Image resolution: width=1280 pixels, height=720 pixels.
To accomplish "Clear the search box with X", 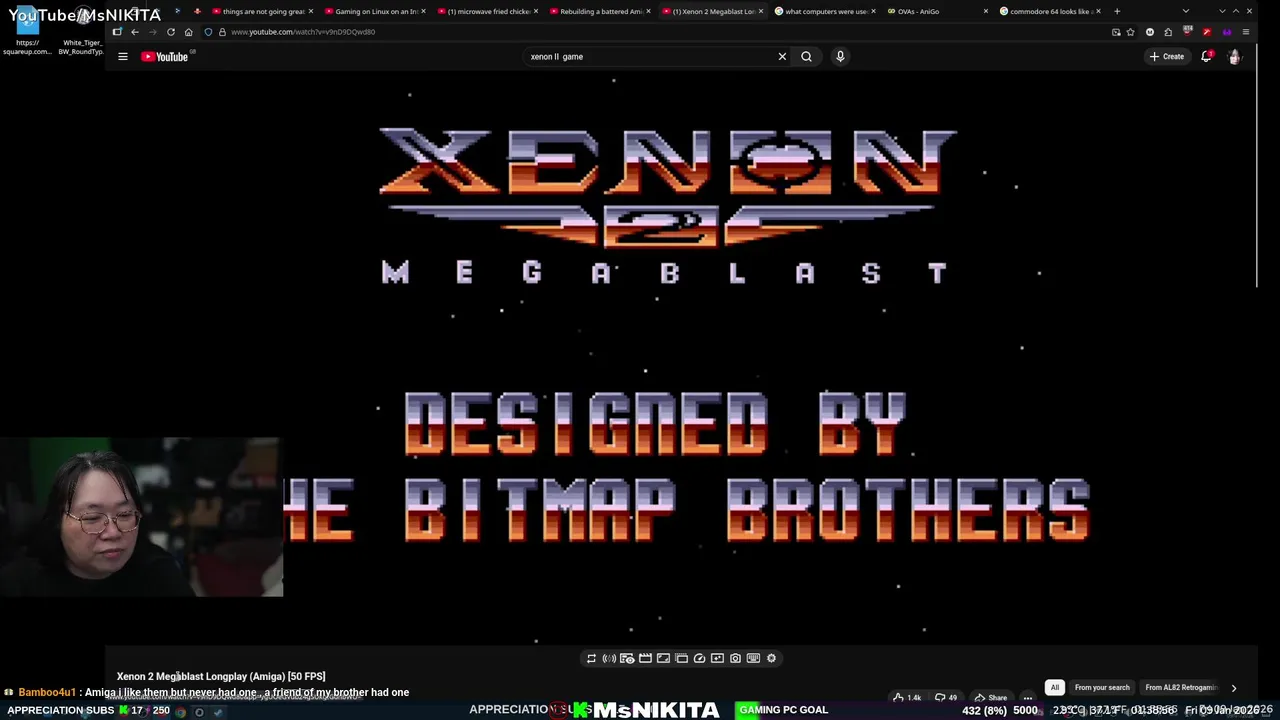I will [782, 57].
